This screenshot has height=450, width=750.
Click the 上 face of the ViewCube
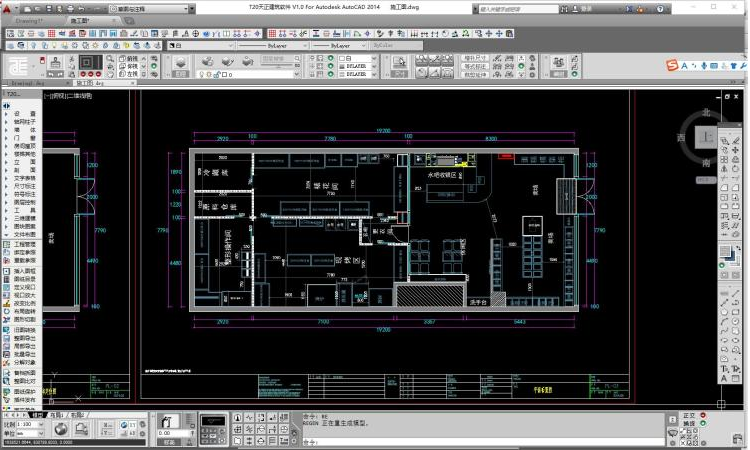(x=706, y=138)
